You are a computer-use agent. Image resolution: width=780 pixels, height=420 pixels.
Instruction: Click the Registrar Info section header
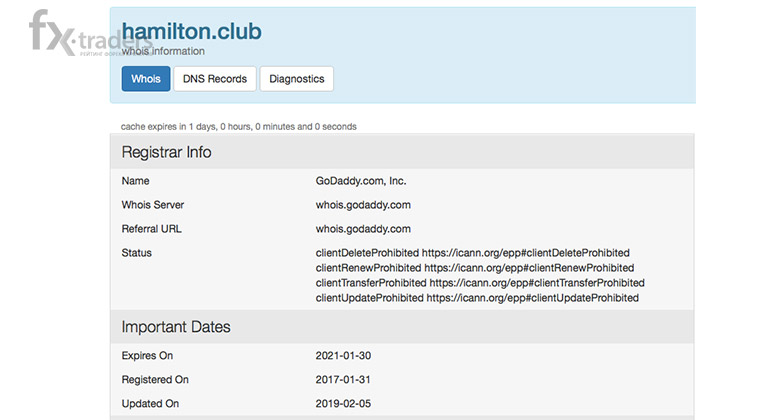pos(402,152)
